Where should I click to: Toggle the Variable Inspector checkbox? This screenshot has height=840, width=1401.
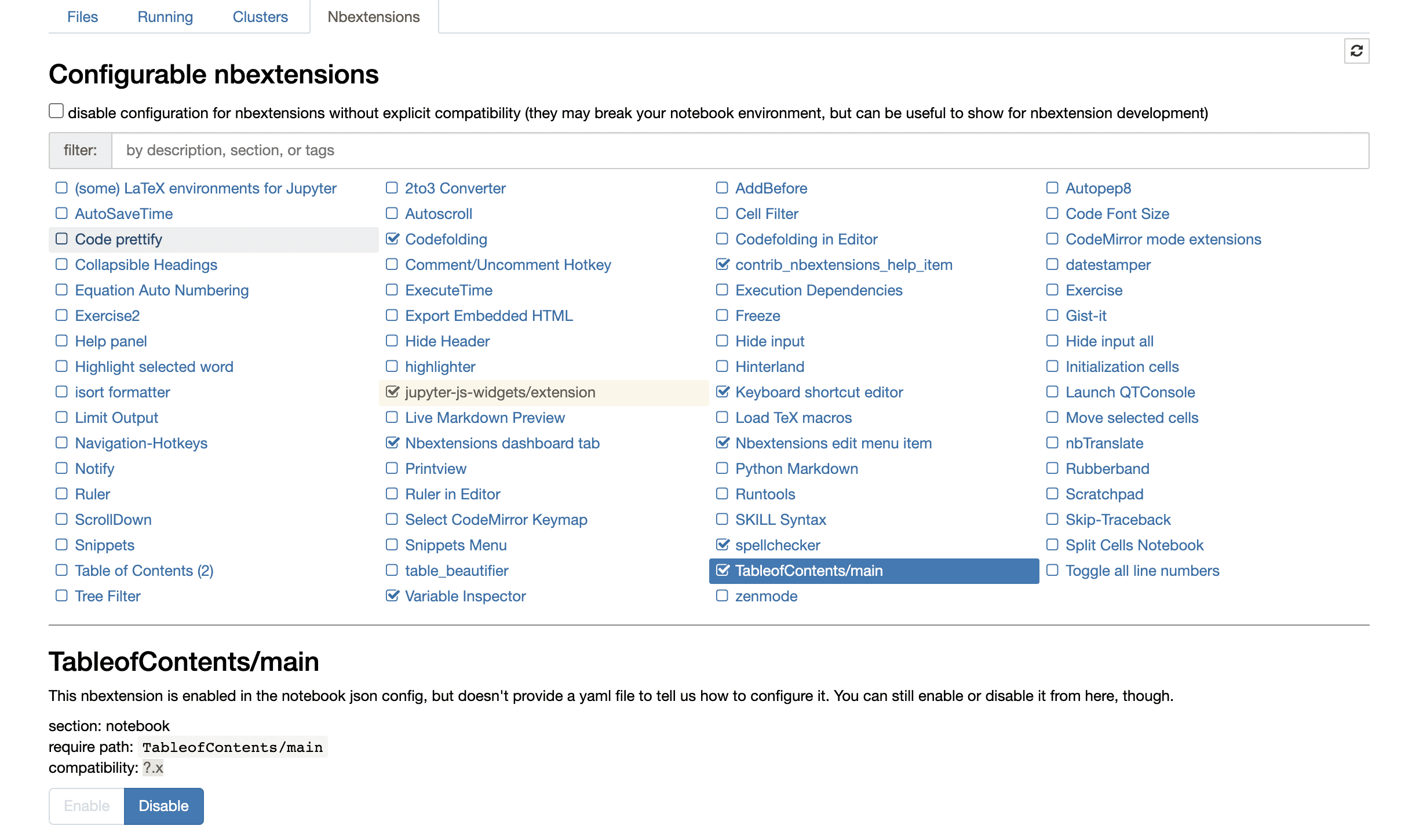392,596
